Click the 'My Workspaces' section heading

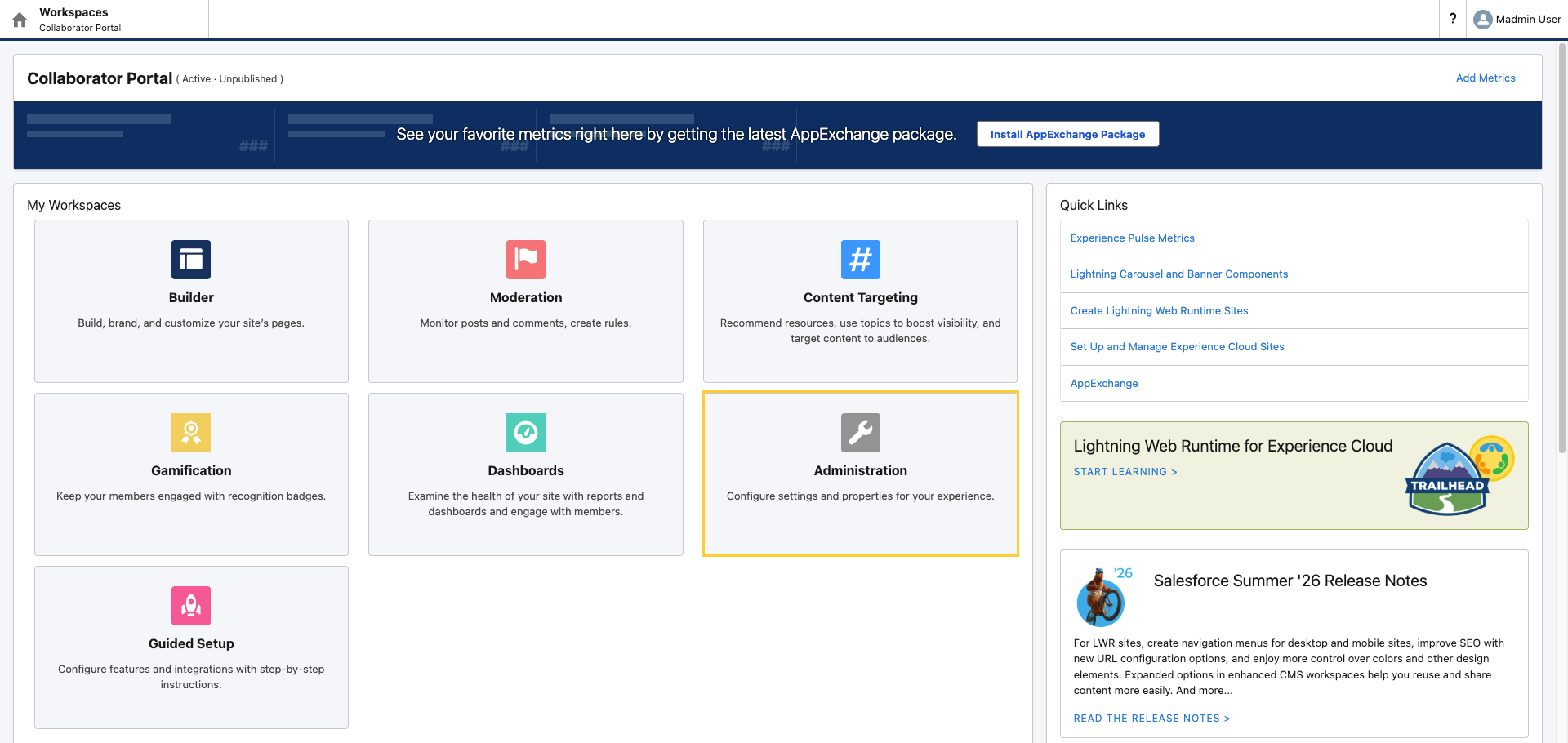(73, 206)
